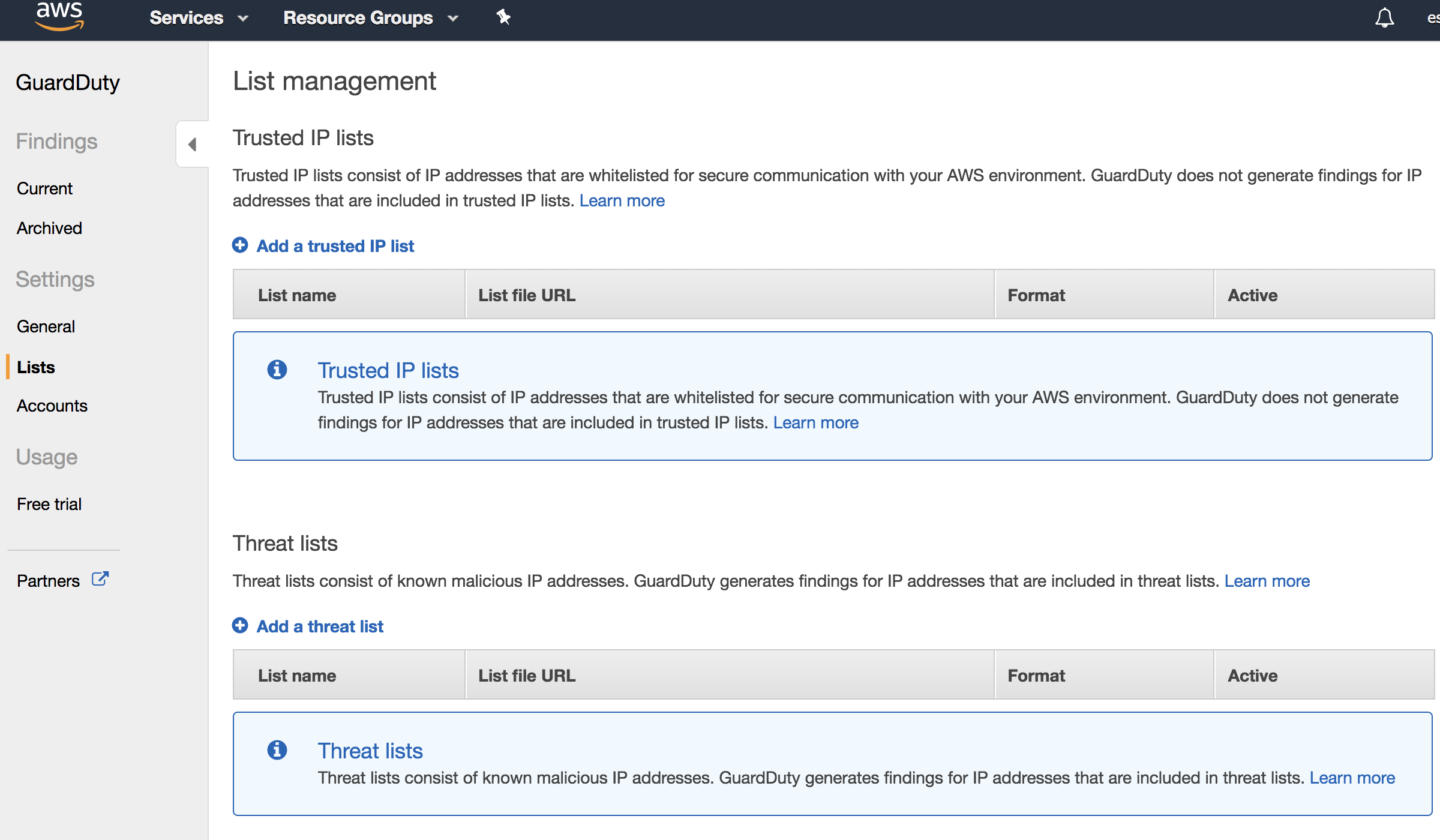Click Add a trusted IP list link
This screenshot has height=840, width=1440.
pyautogui.click(x=335, y=246)
